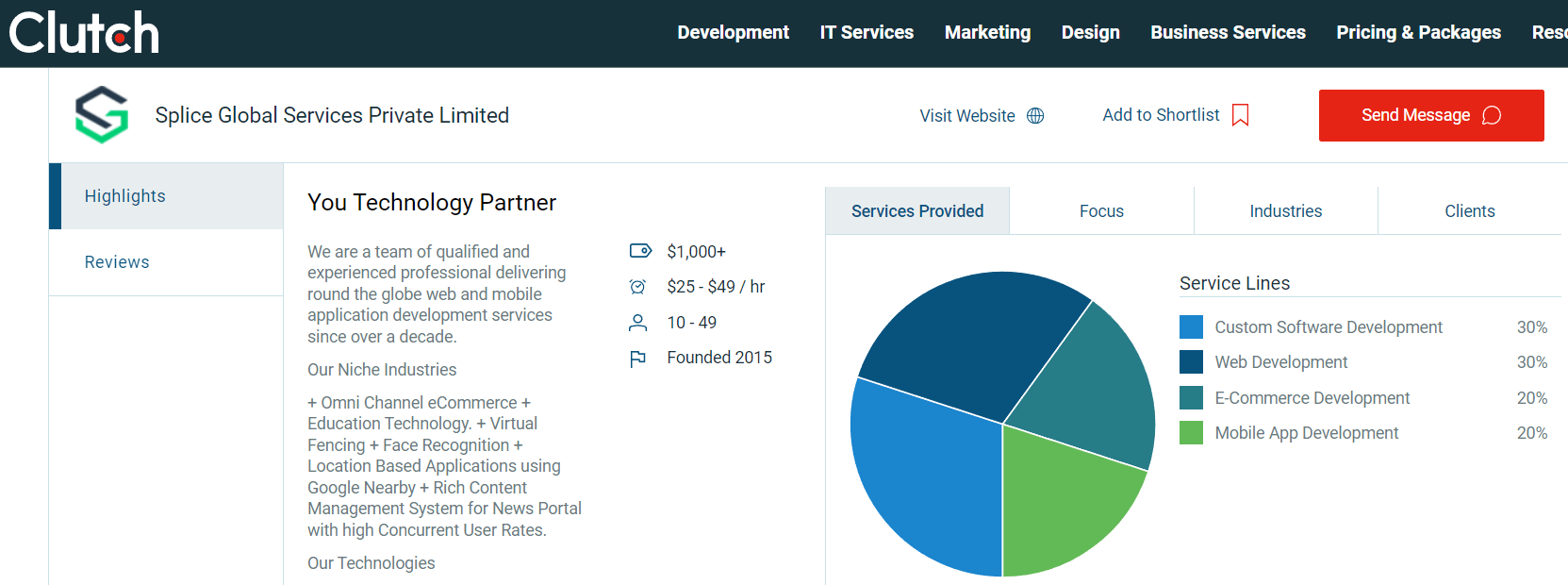Click Mobile App Development legend label
The height and width of the screenshot is (585, 1568).
[1306, 433]
